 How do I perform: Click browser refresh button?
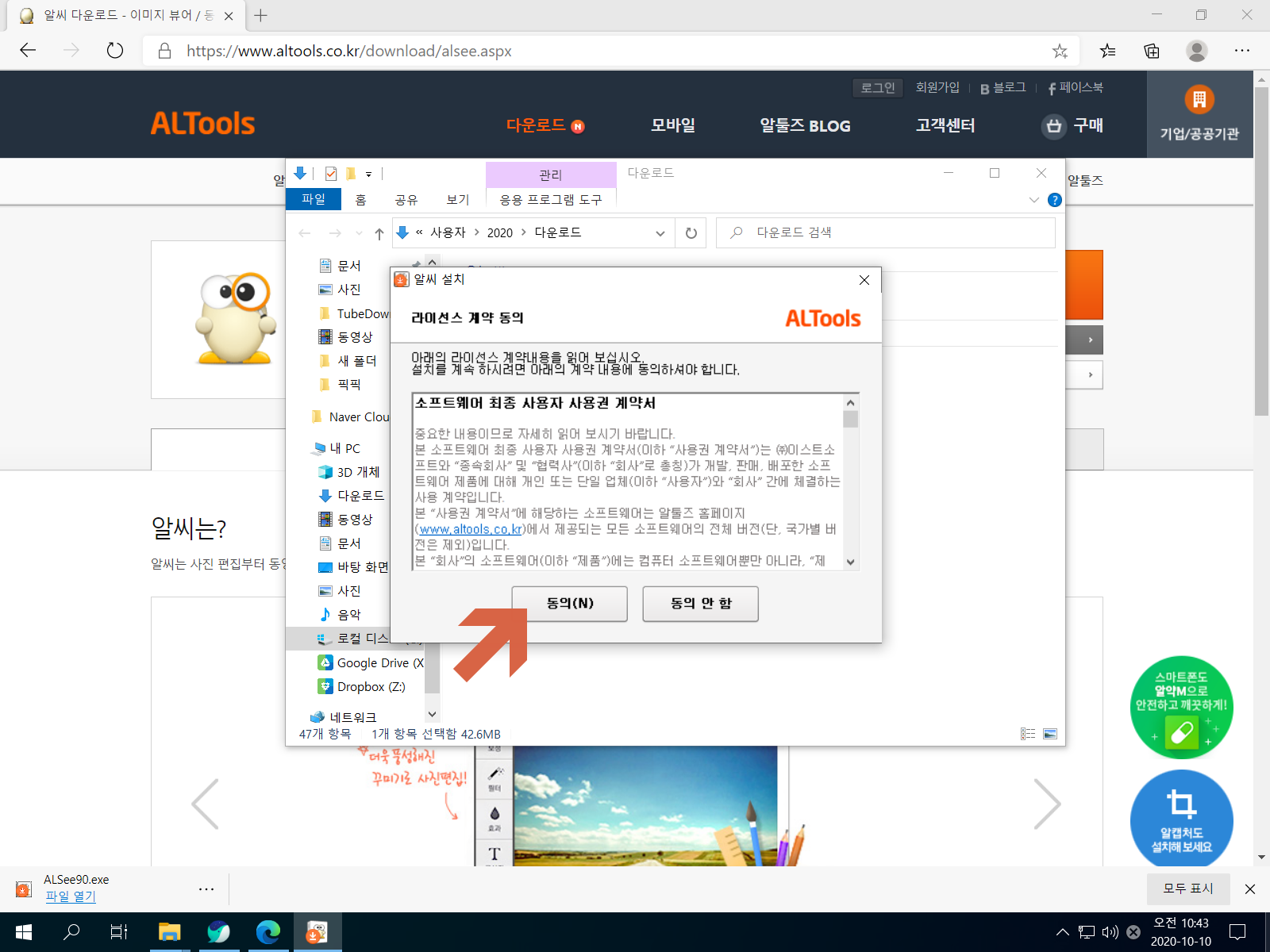click(x=115, y=51)
